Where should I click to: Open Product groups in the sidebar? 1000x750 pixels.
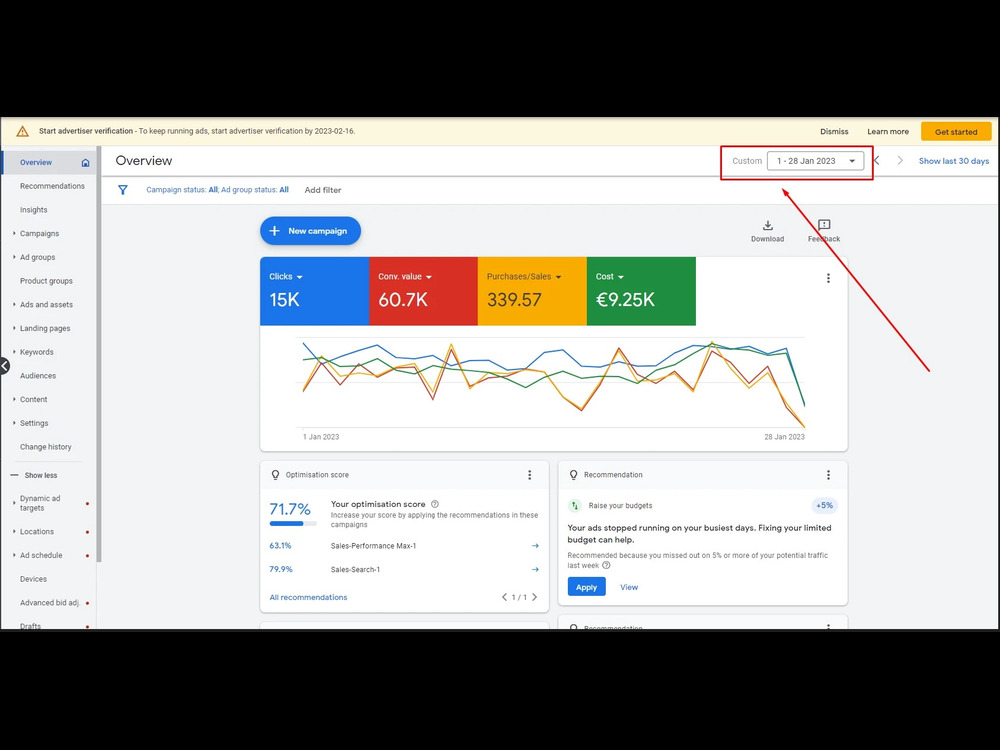(x=46, y=281)
